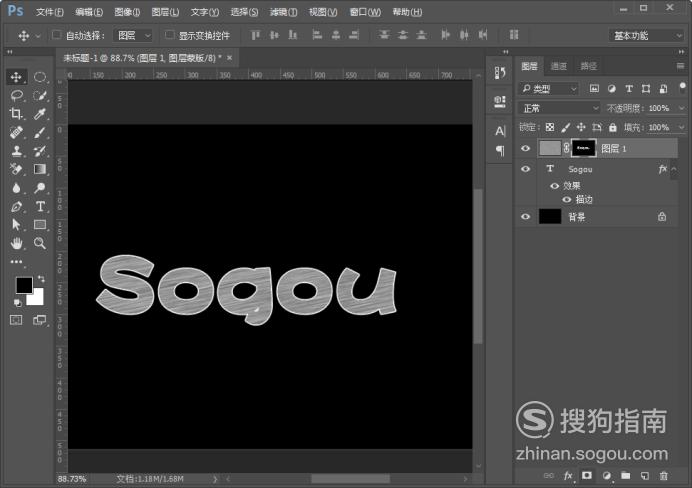
Task: Toggle lock transparent pixels
Action: 549,128
